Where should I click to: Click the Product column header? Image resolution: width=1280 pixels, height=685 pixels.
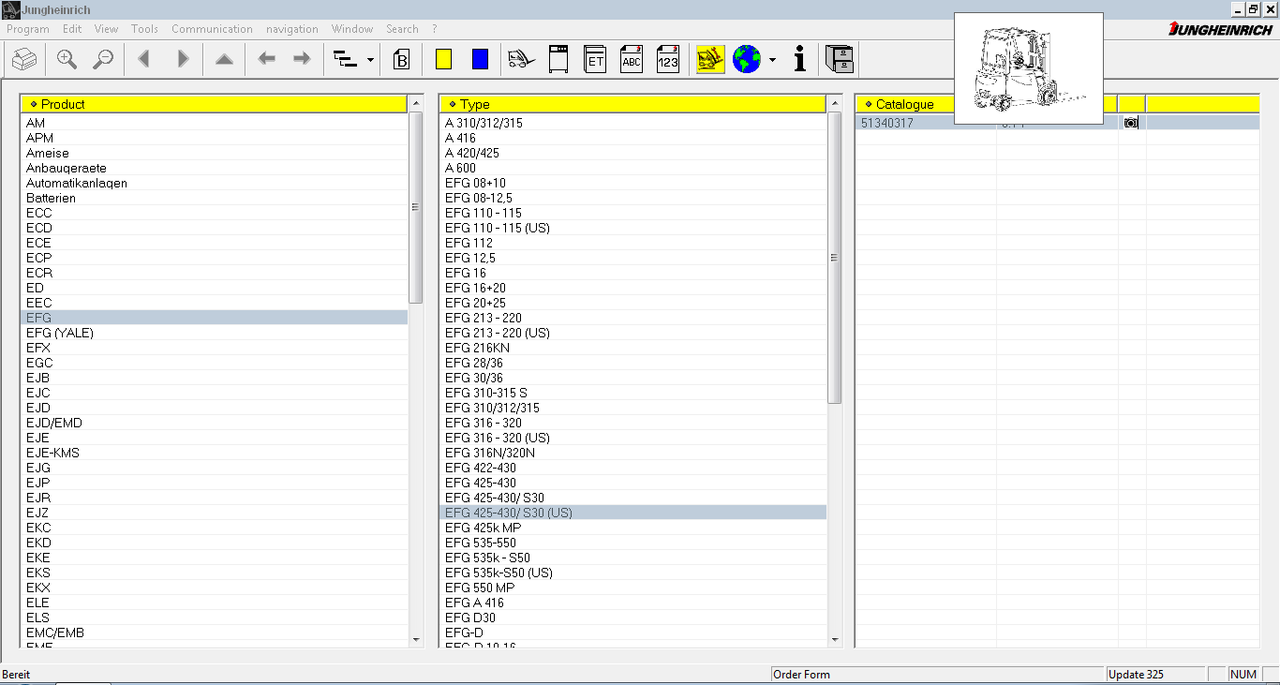tap(214, 104)
